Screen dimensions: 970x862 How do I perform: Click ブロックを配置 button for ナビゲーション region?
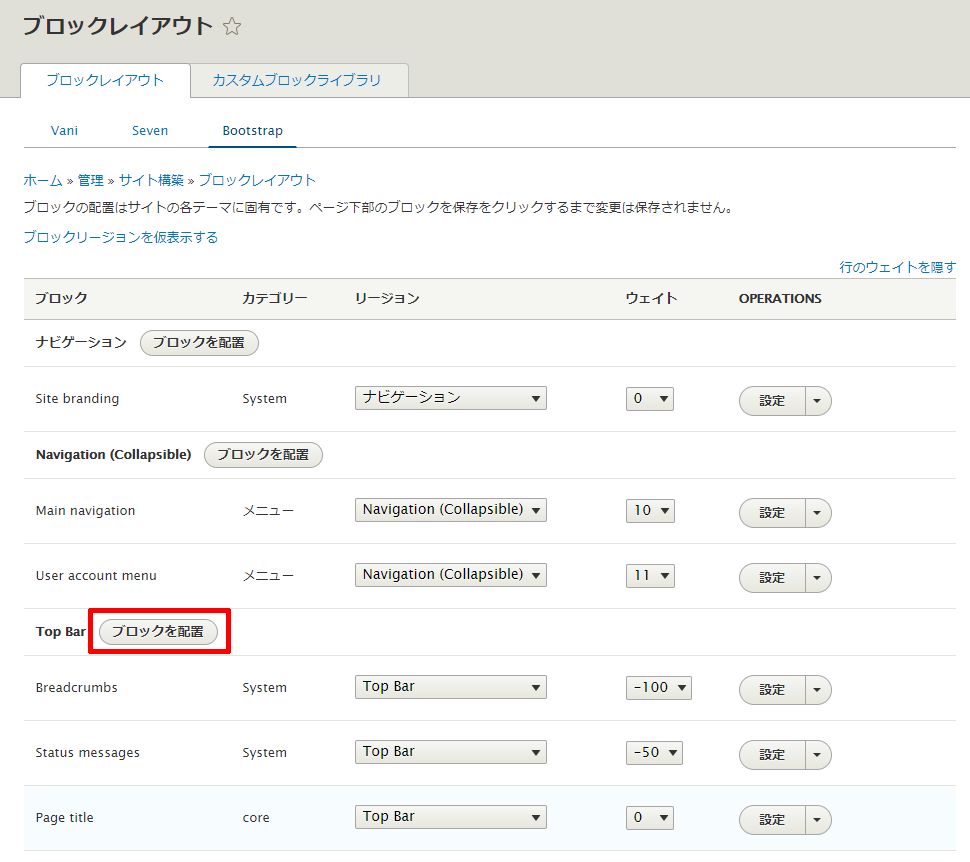[x=199, y=342]
